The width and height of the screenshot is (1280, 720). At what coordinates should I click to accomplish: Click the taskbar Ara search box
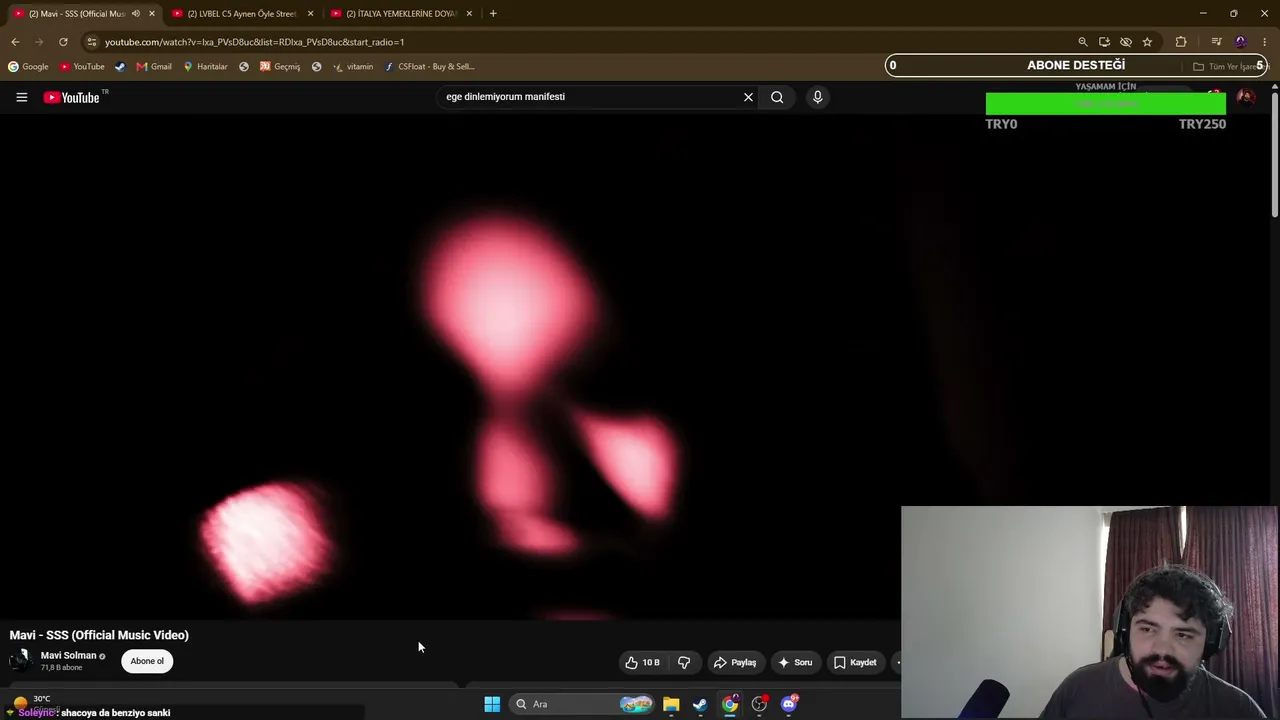point(582,704)
